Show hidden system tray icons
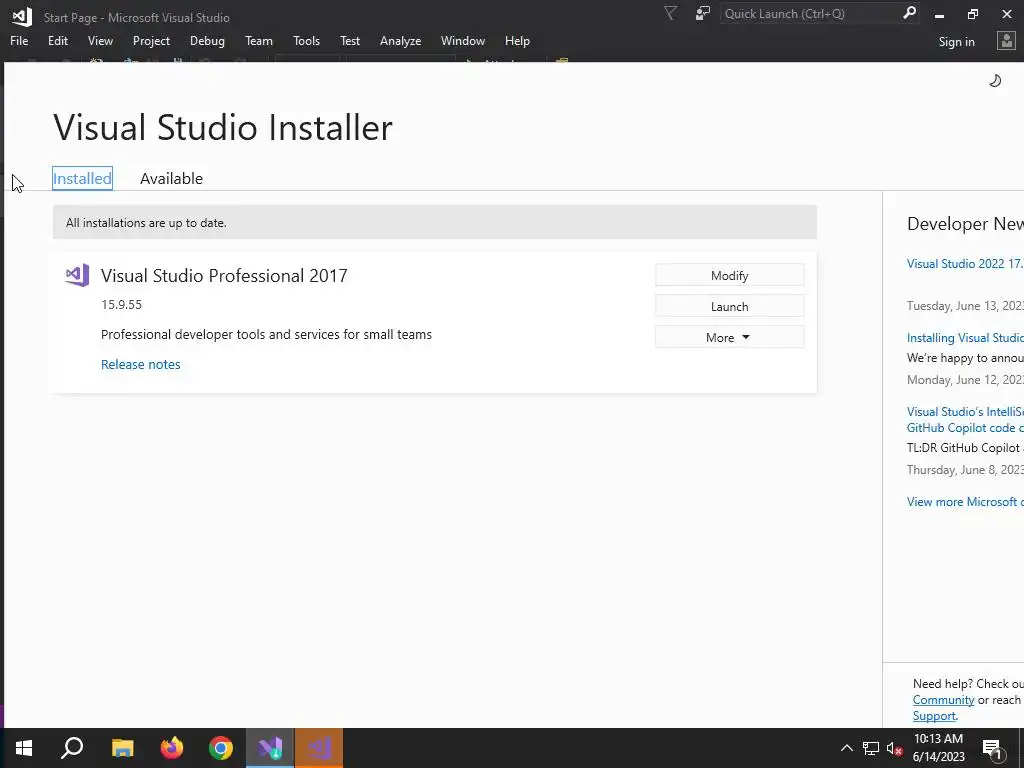The width and height of the screenshot is (1024, 768). 846,748
